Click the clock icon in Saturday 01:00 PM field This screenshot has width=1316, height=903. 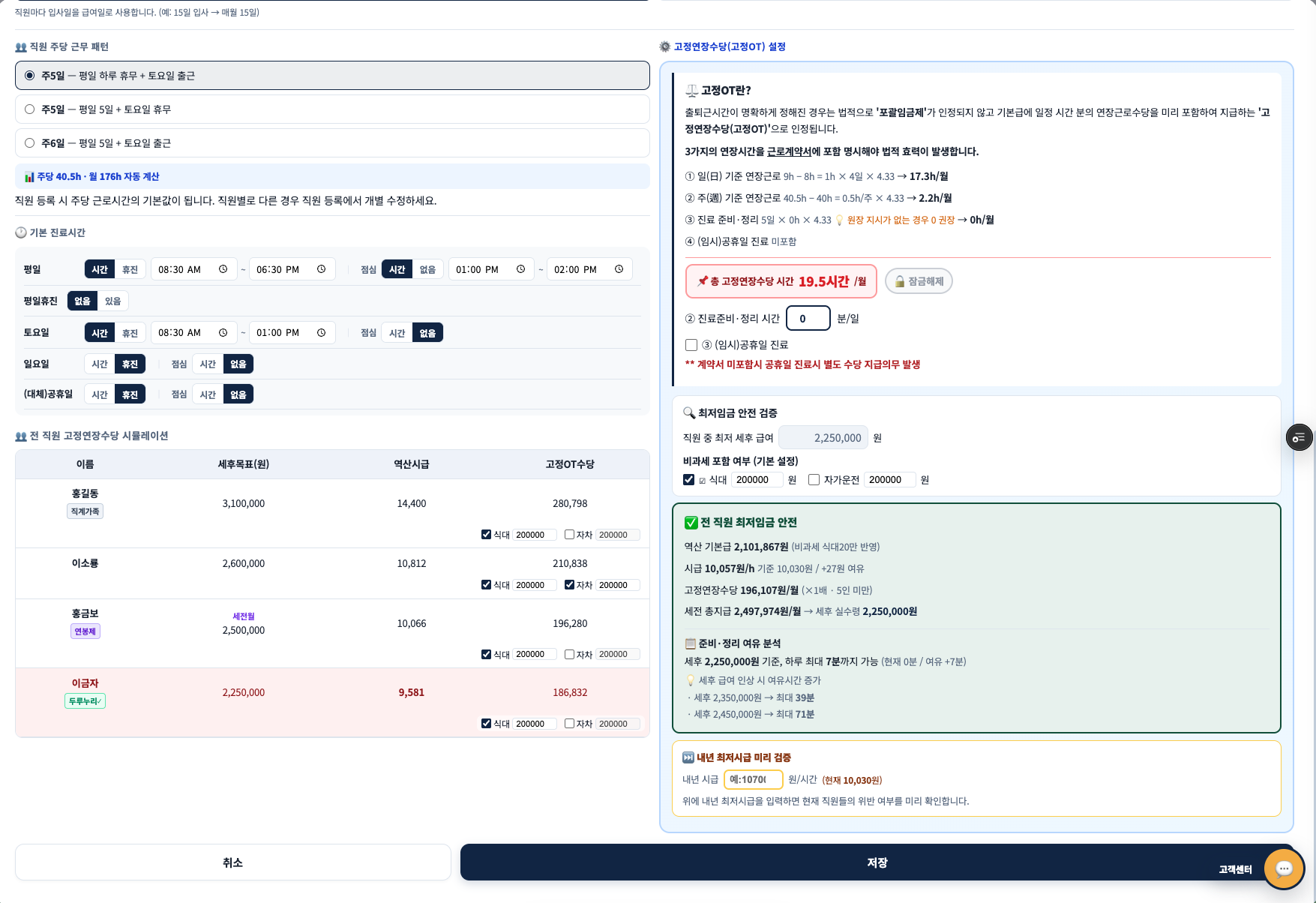coord(321,333)
